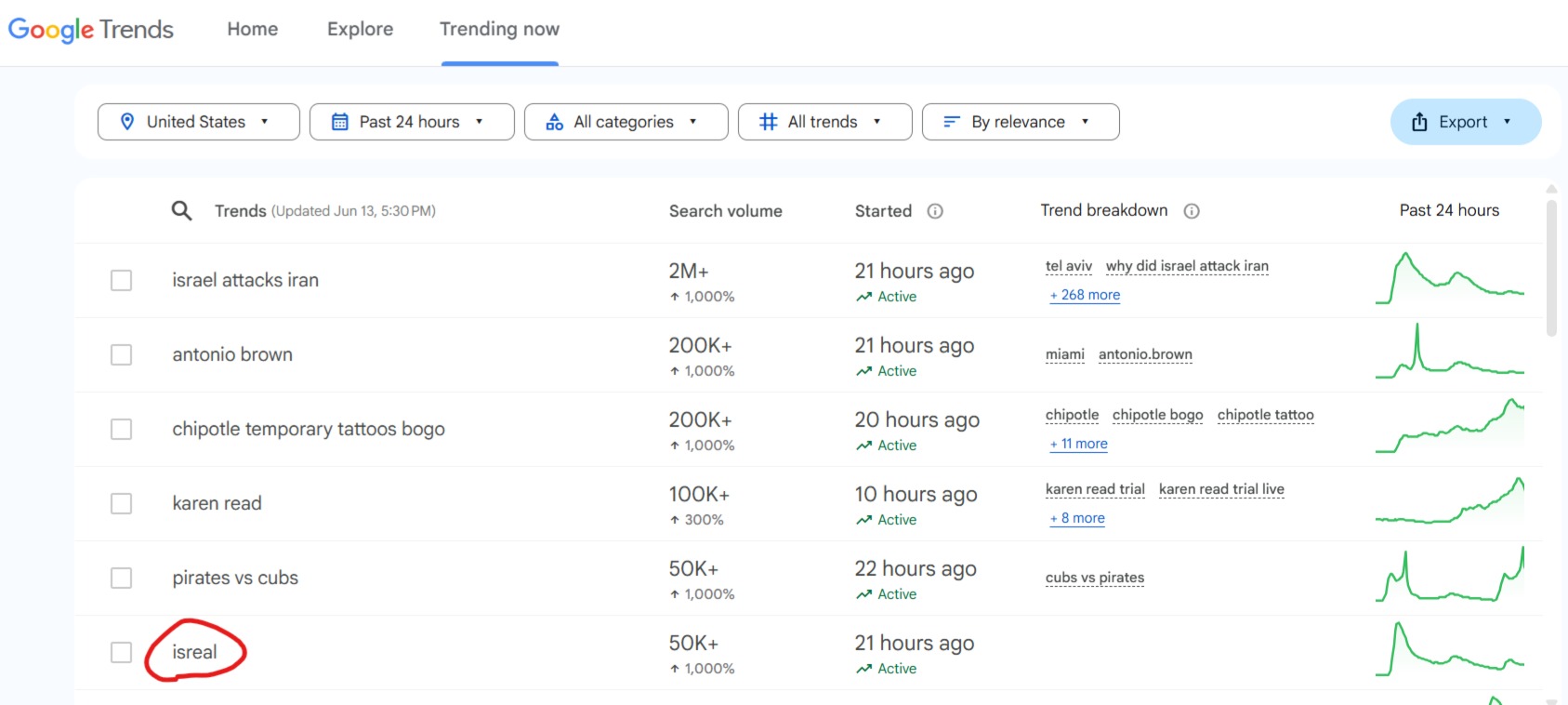Screen dimensions: 1568x705
Task: Click the sort lines icon in By relevance filter
Action: tap(951, 122)
